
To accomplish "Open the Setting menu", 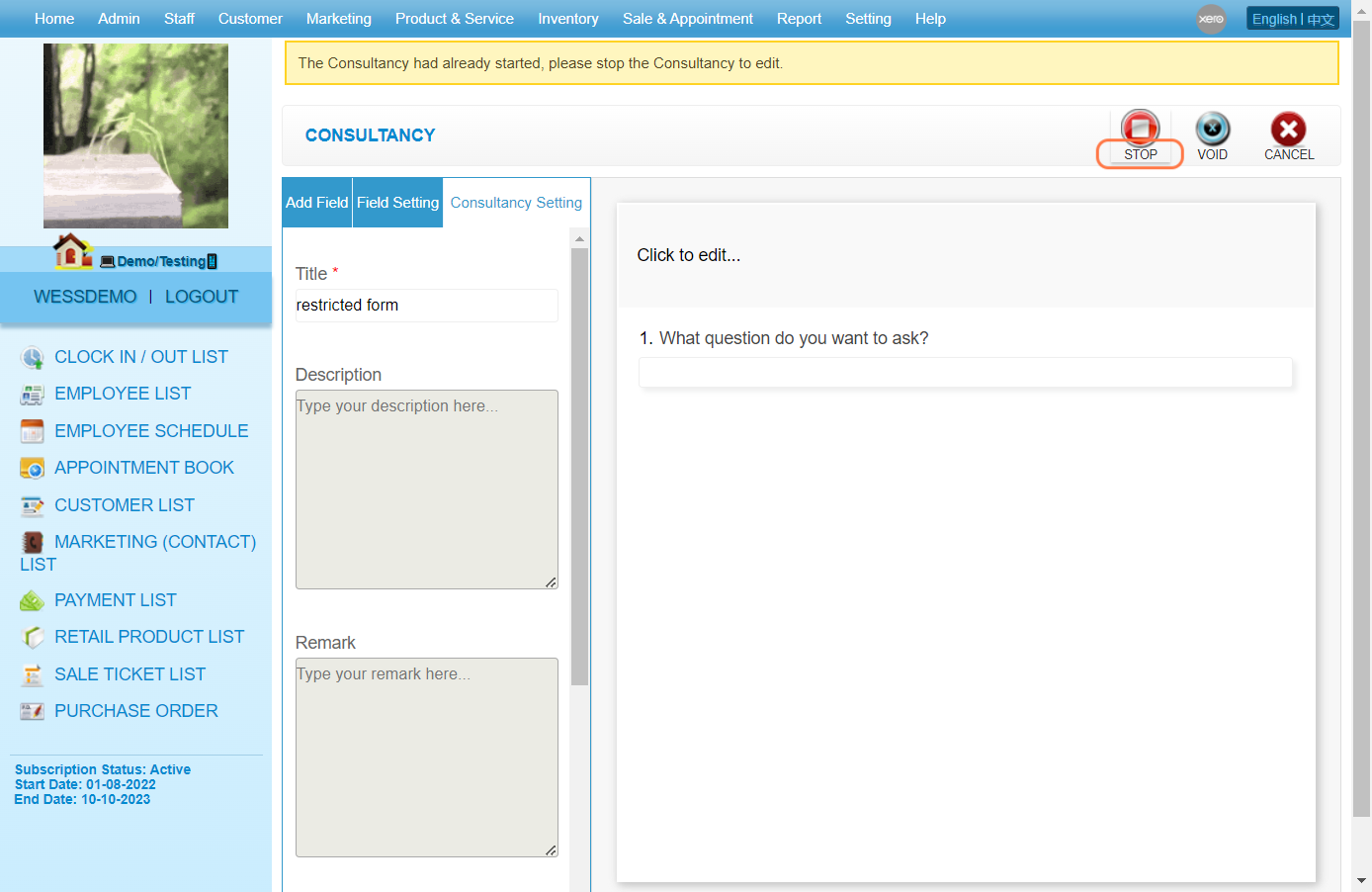I will pos(868,19).
